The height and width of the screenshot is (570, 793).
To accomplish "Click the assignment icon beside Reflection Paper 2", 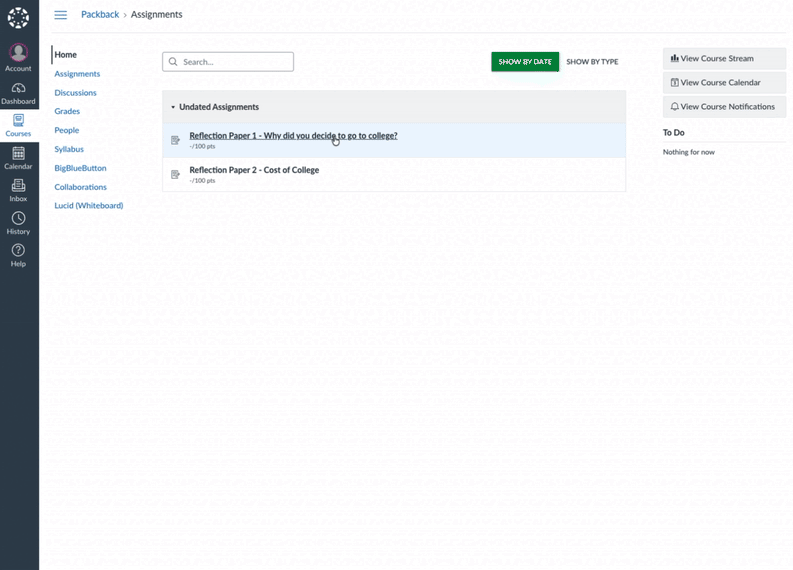I will click(175, 174).
